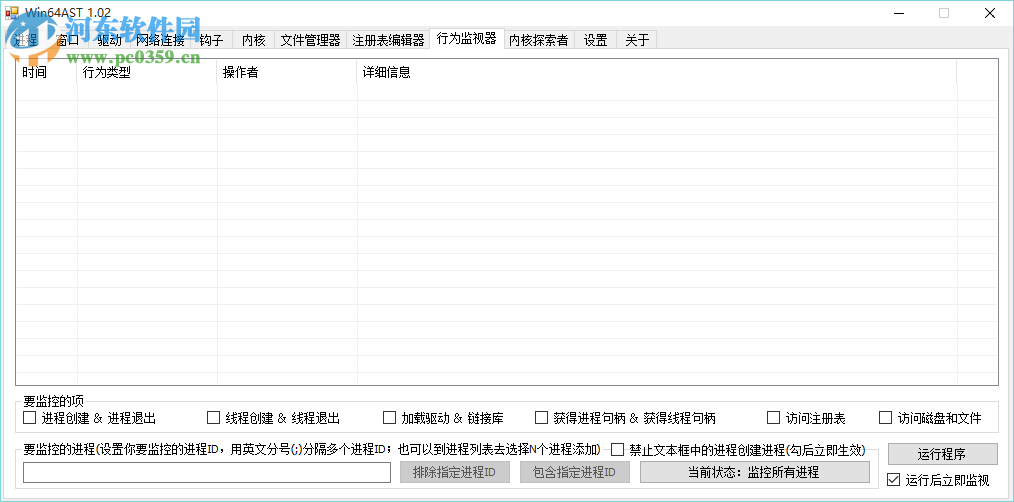Viewport: 1014px width, 502px height.
Task: Tick 加载驱动 & 链接库 checkbox
Action: (444, 418)
